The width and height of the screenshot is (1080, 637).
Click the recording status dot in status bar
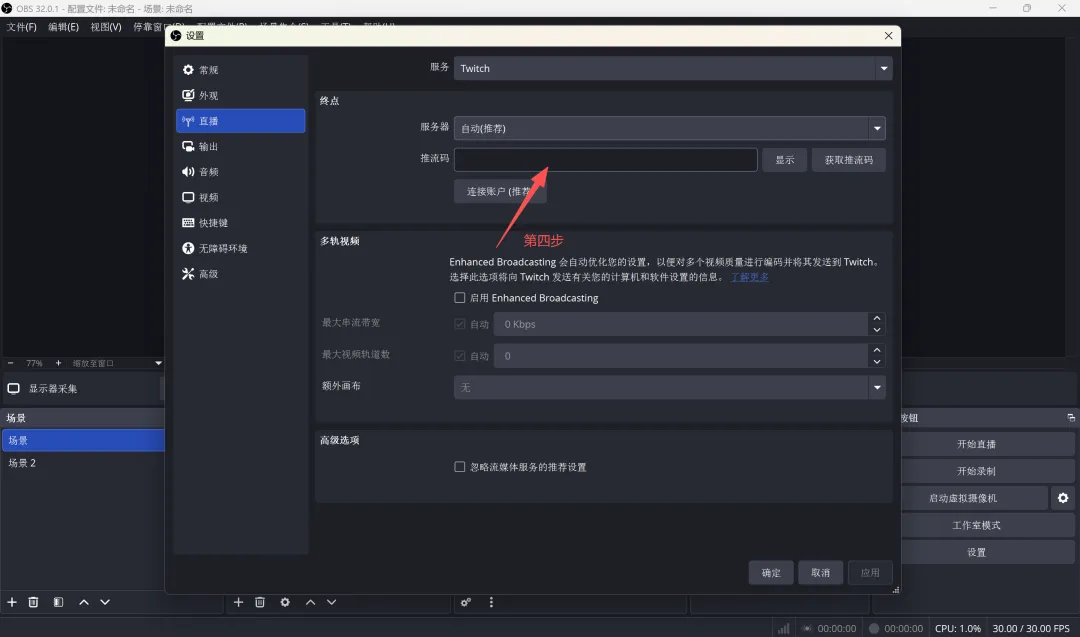coord(874,628)
